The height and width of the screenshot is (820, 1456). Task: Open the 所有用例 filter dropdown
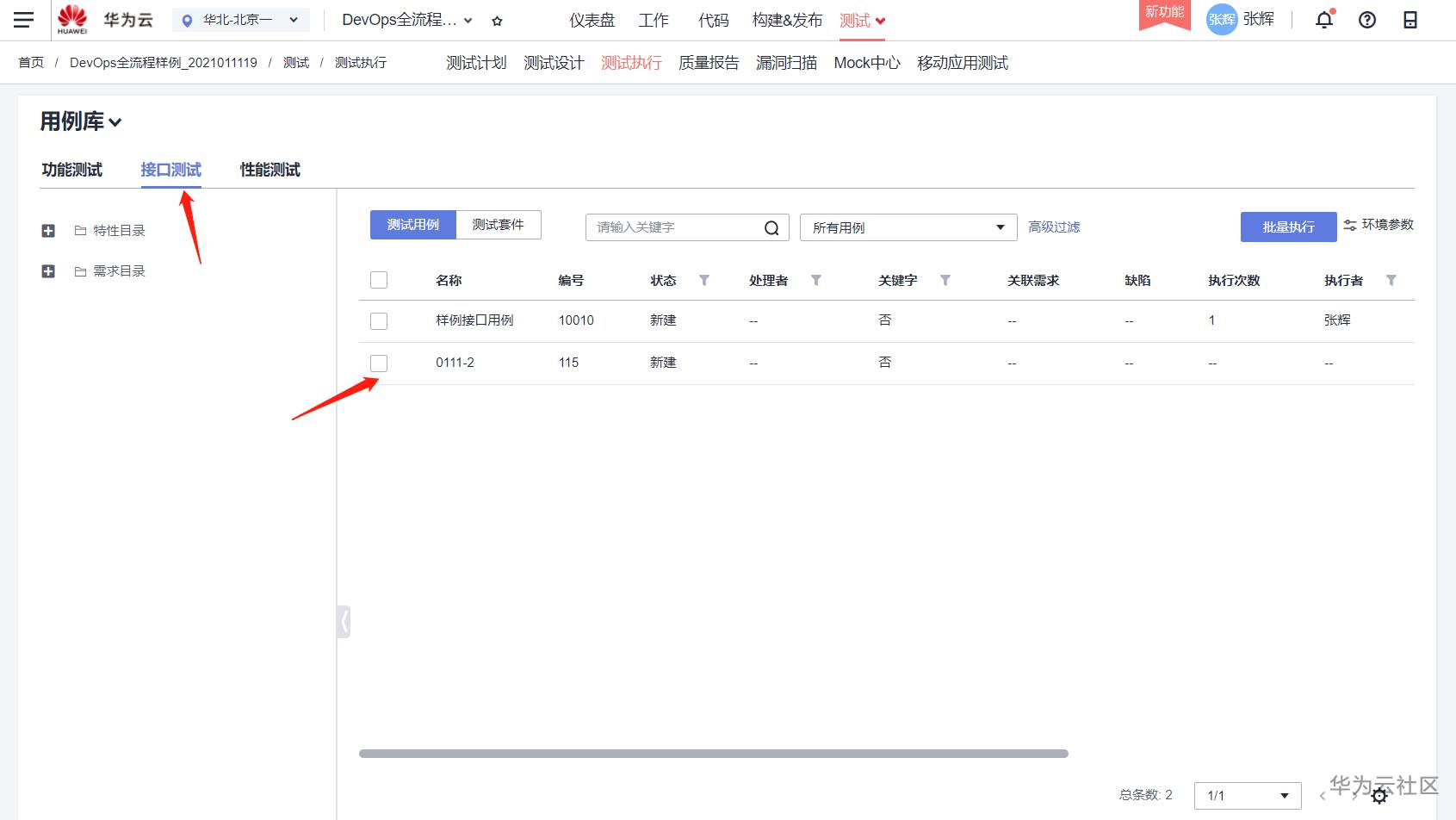(x=908, y=227)
